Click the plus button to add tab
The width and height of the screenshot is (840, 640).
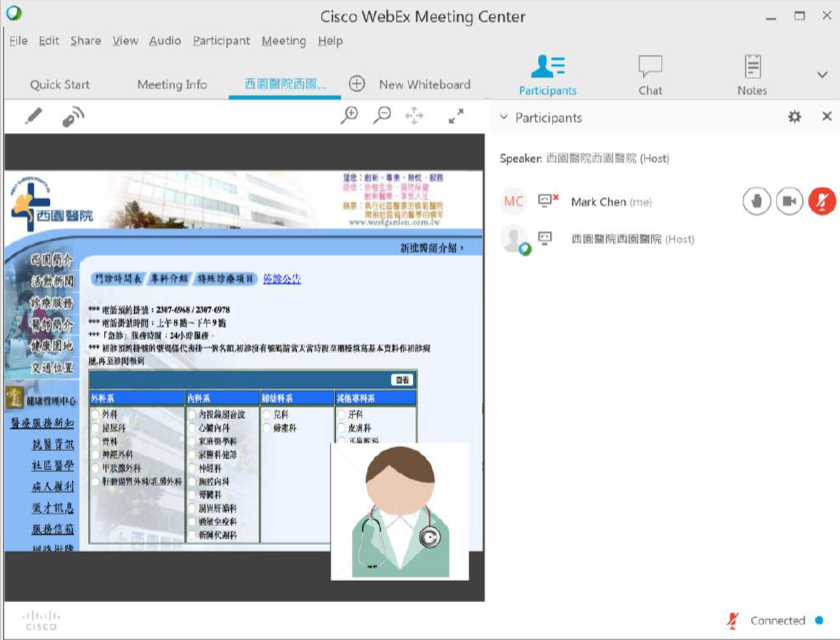[x=356, y=84]
